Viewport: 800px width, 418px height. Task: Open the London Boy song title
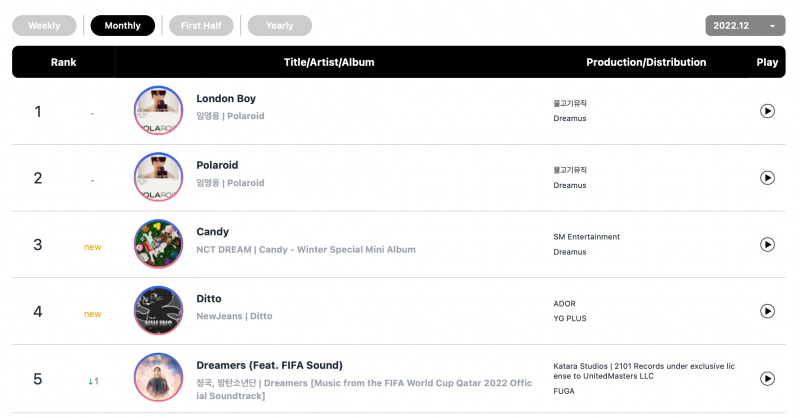click(x=226, y=99)
